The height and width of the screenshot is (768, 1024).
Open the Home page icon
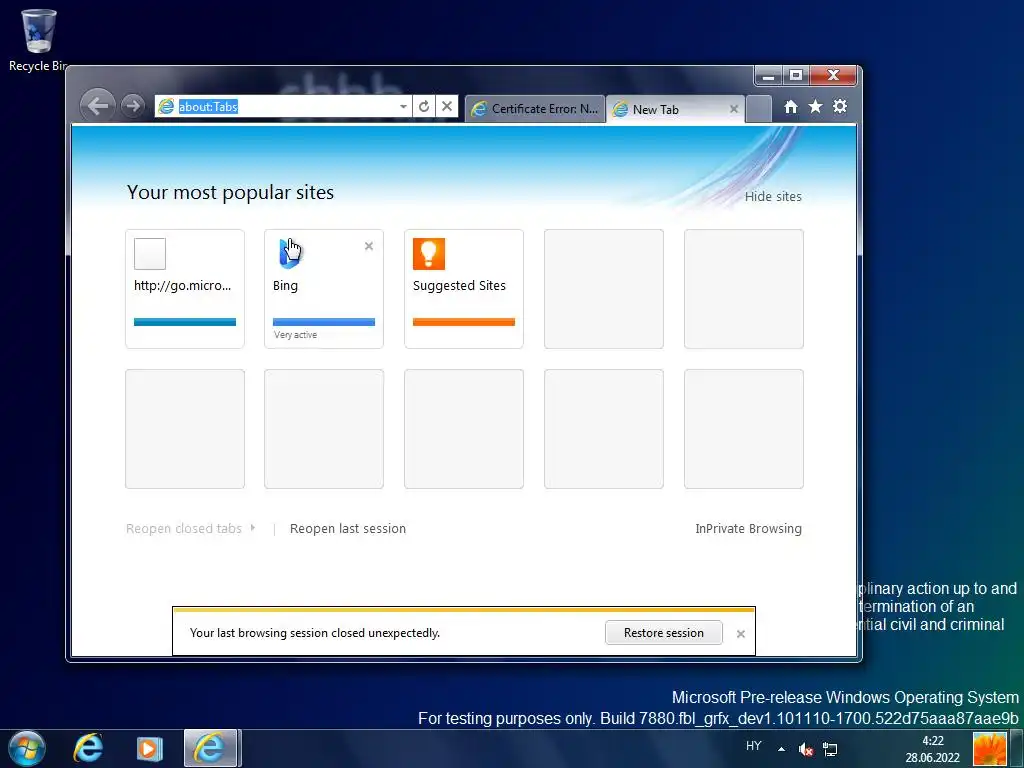pyautogui.click(x=791, y=106)
